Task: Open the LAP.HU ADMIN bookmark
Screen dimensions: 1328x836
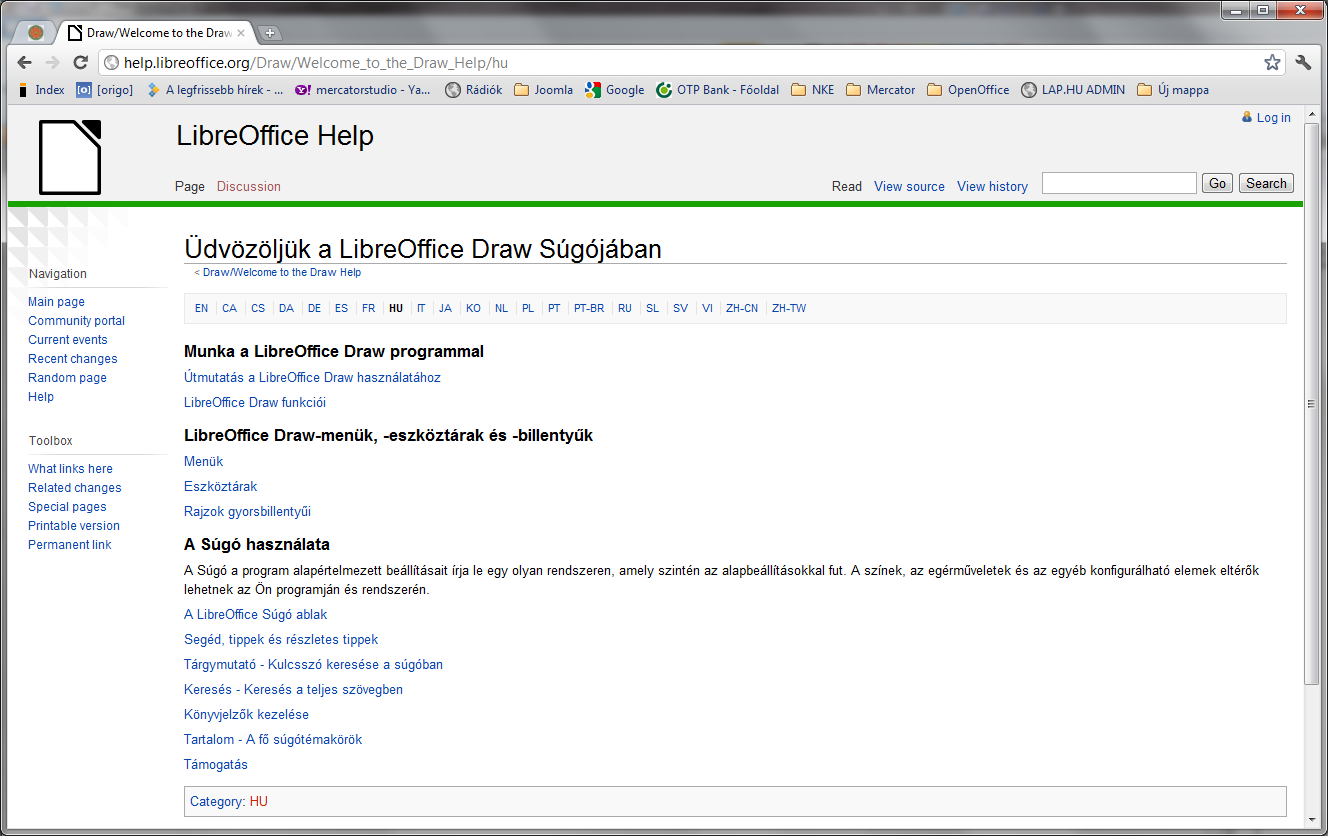Action: [1073, 90]
